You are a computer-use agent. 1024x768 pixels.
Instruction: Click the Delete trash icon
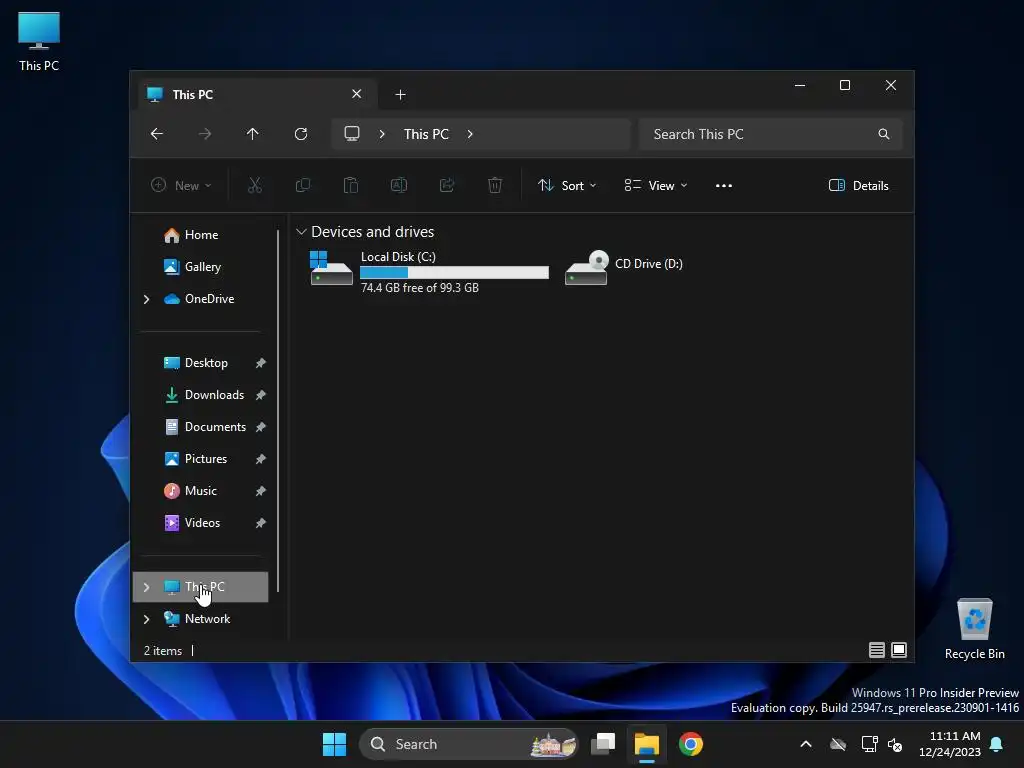pyautogui.click(x=495, y=185)
